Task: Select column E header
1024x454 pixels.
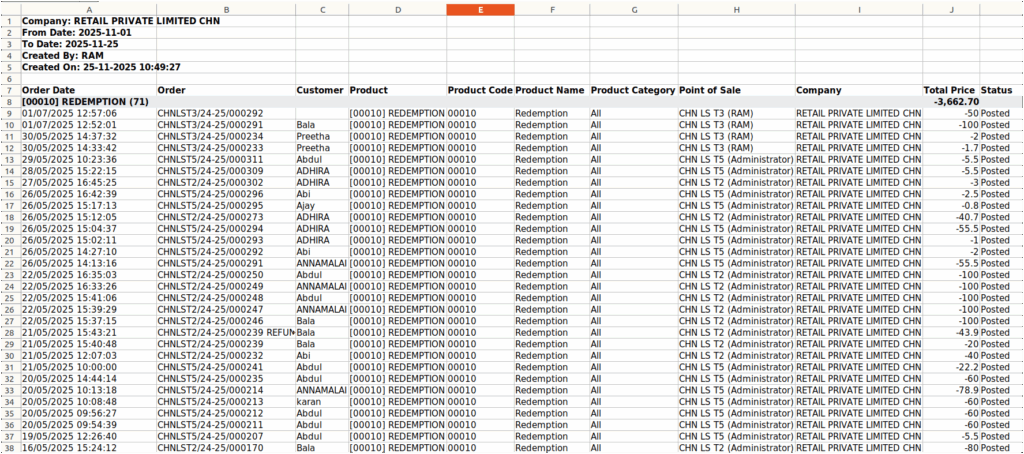Action: [480, 9]
